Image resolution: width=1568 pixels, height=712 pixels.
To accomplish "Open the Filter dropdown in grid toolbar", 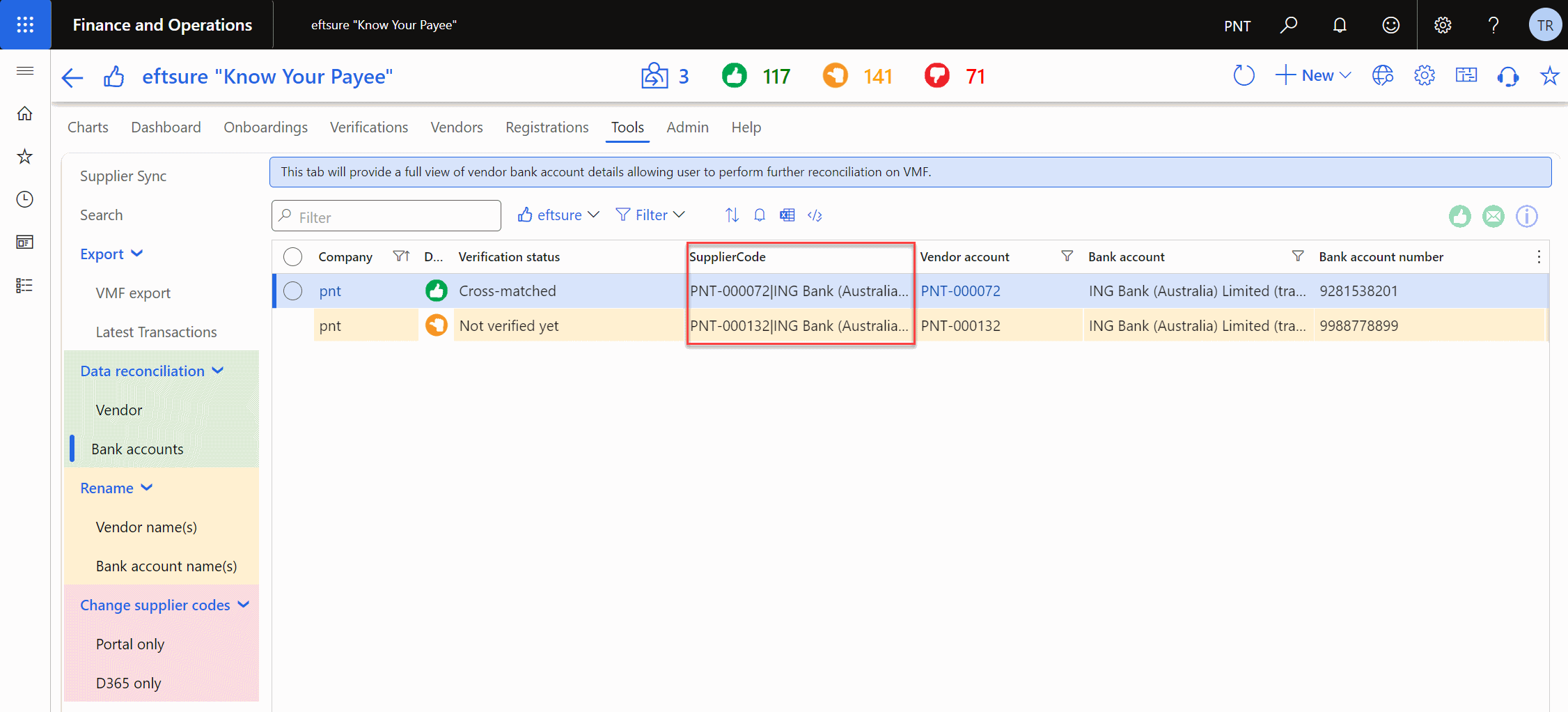I will pyautogui.click(x=651, y=215).
